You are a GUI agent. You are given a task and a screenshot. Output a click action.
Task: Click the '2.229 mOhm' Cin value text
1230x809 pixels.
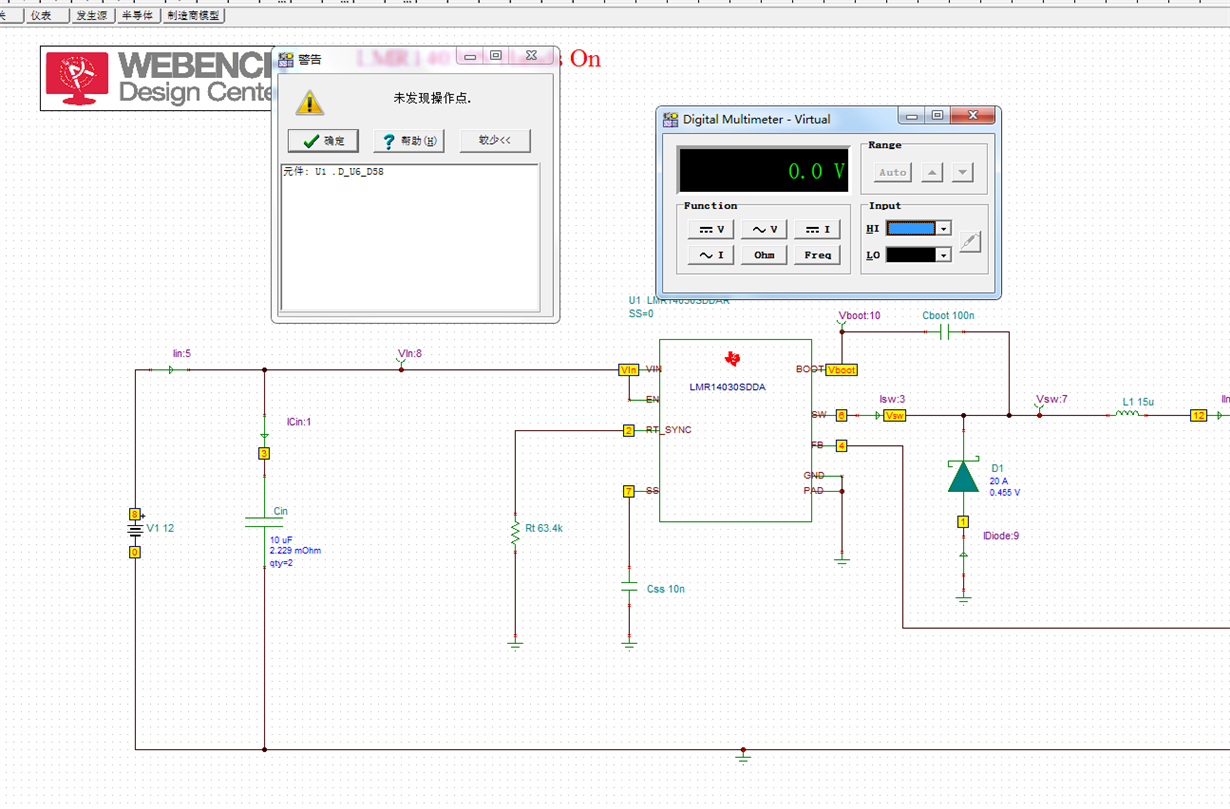[x=295, y=551]
